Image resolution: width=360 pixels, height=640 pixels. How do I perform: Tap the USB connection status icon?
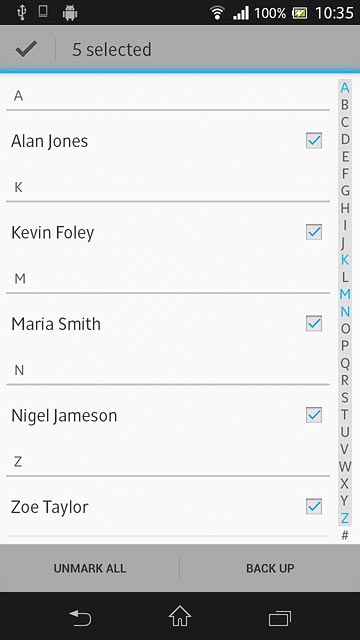tap(22, 13)
